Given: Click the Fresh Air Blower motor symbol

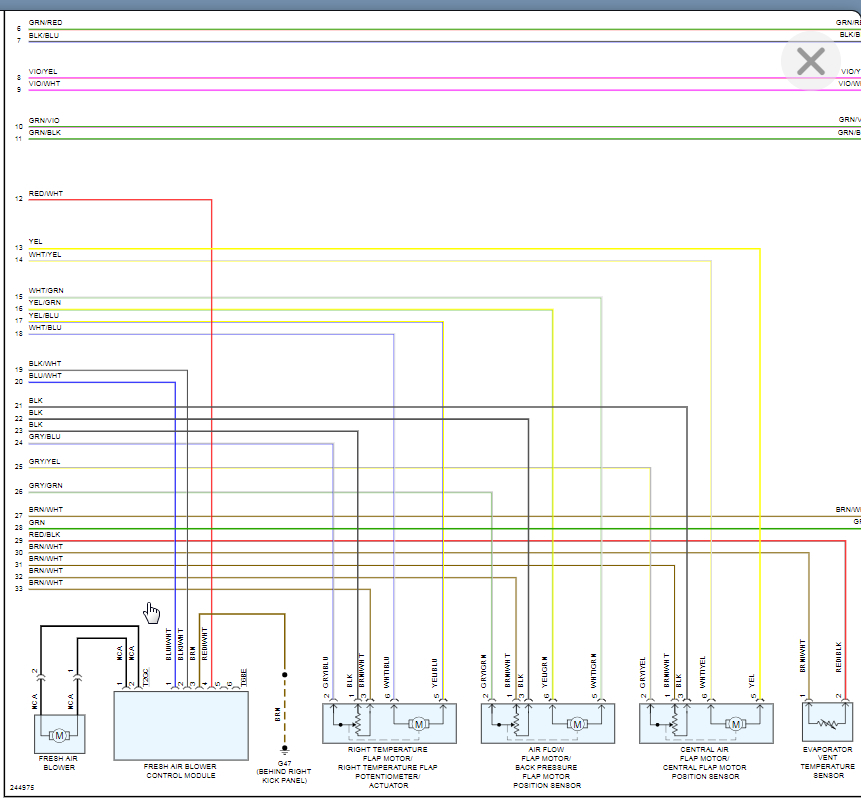Looking at the screenshot, I should coord(59,736).
